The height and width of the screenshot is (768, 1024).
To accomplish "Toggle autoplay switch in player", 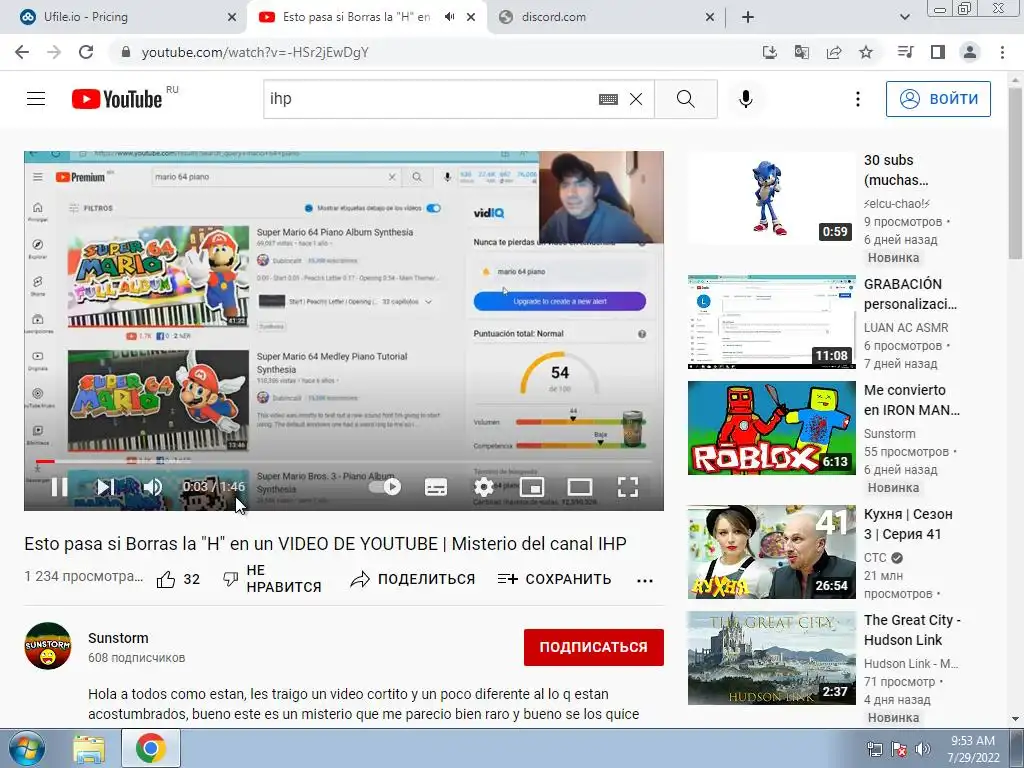I will point(385,487).
